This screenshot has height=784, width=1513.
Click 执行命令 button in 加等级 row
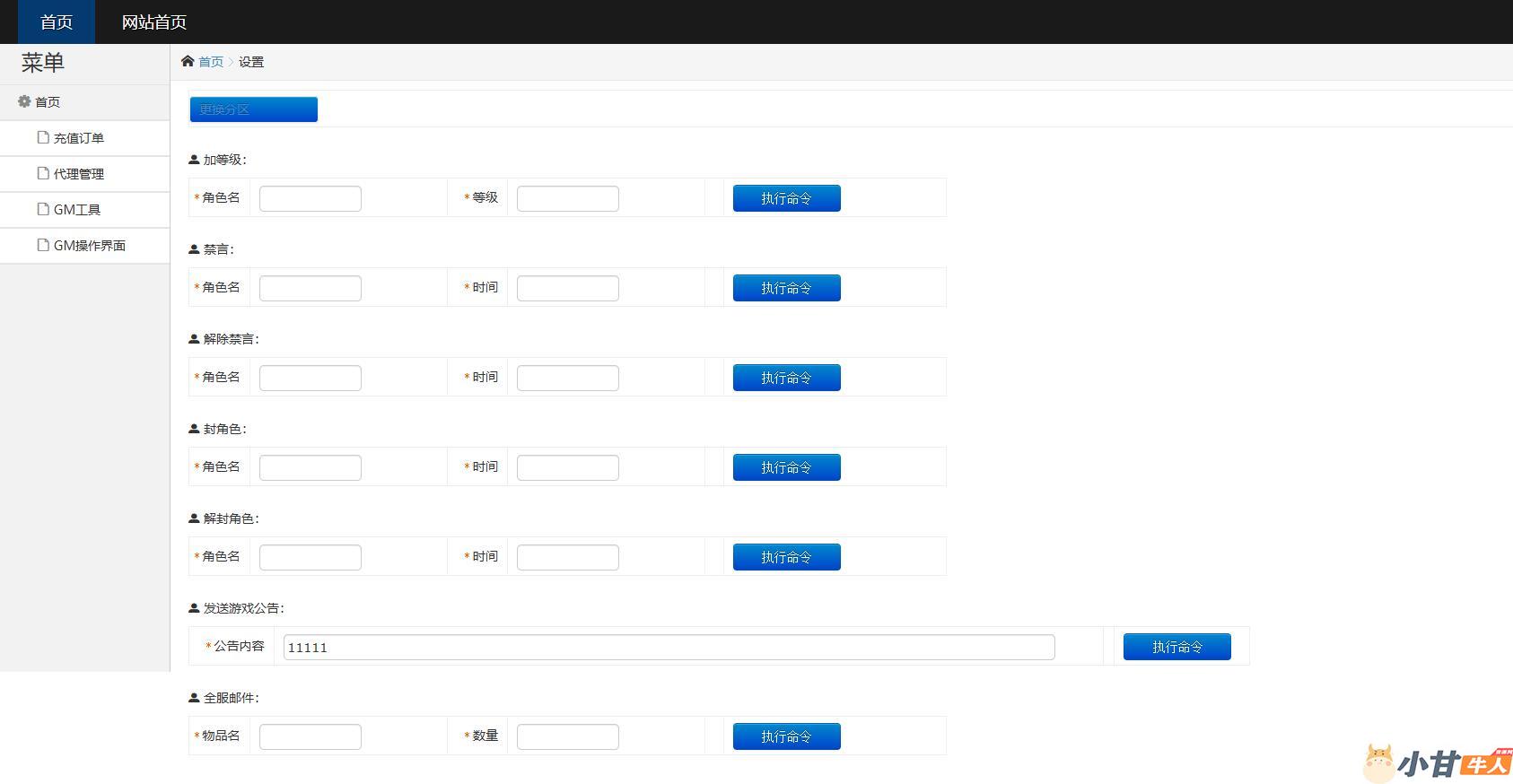pyautogui.click(x=786, y=198)
